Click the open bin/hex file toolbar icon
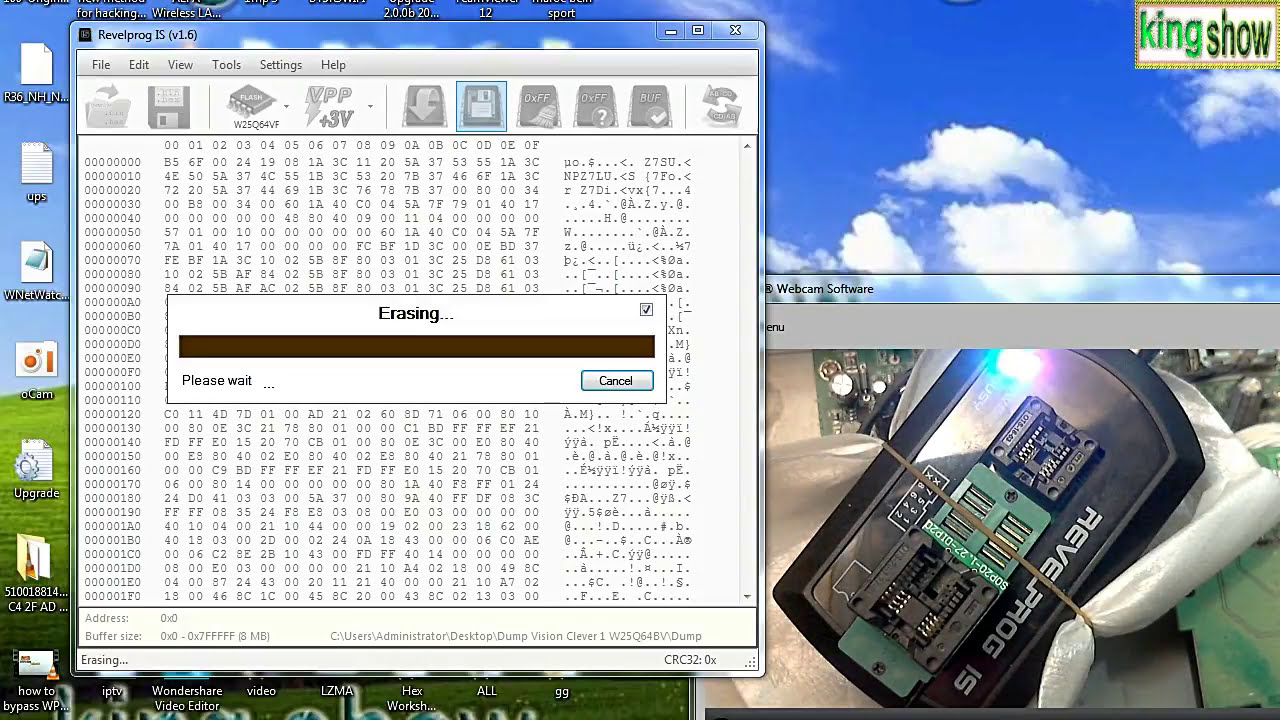The width and height of the screenshot is (1280, 720). click(x=107, y=106)
